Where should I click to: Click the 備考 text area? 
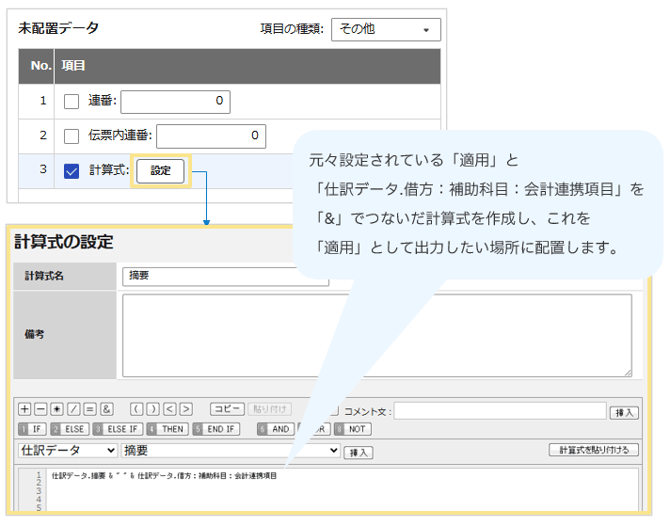pyautogui.click(x=377, y=335)
